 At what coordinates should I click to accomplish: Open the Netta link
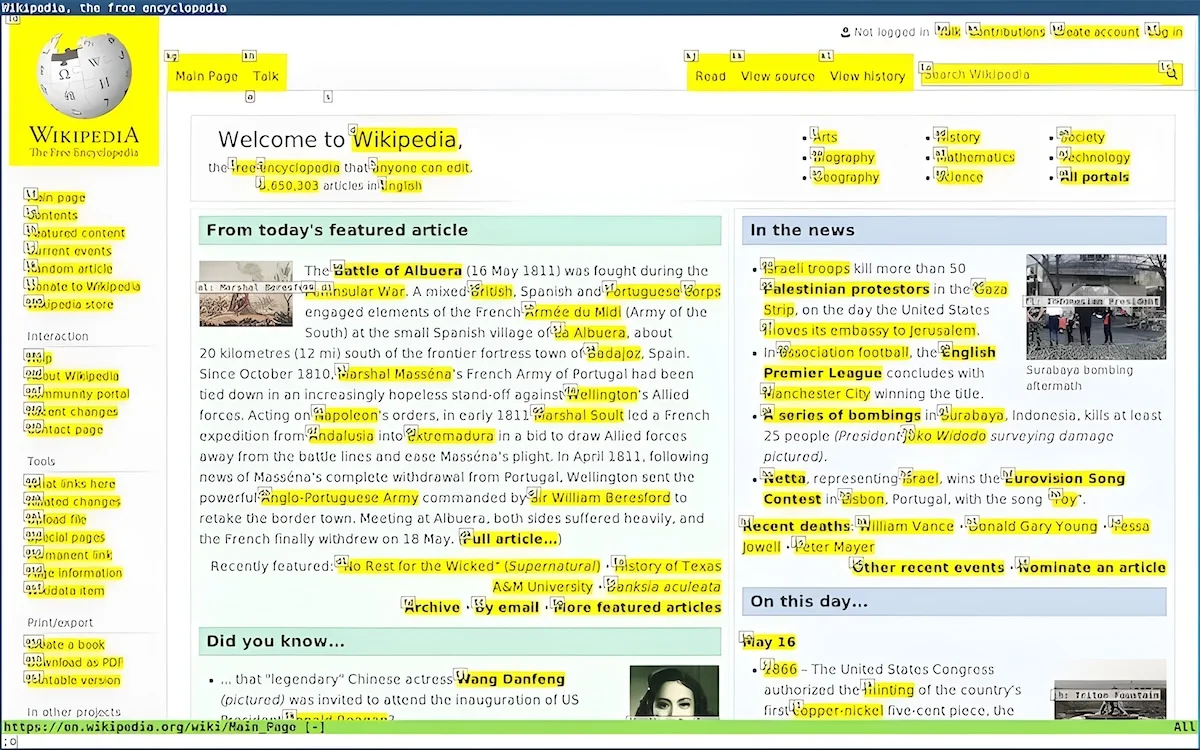[x=784, y=479]
